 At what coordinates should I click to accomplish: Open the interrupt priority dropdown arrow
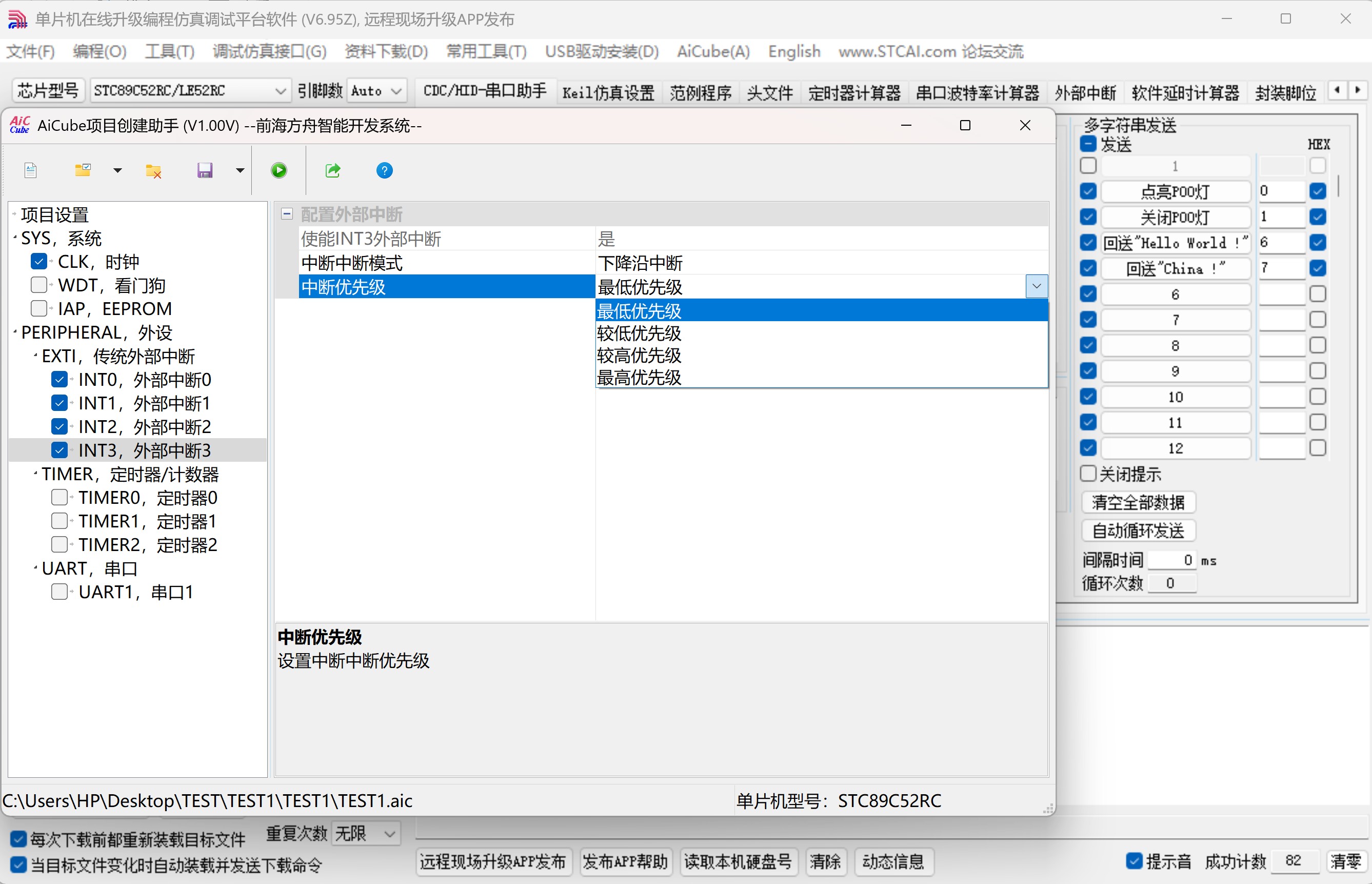point(1037,286)
